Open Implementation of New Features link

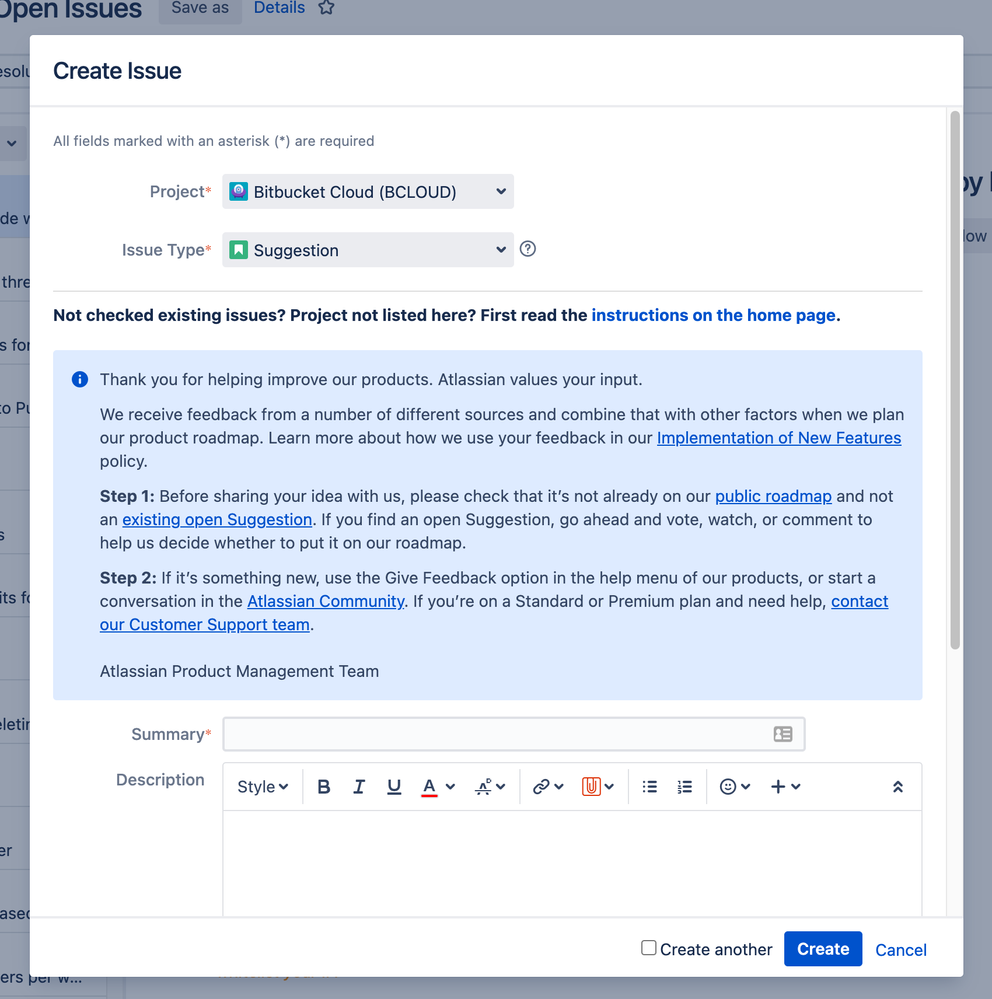(779, 438)
